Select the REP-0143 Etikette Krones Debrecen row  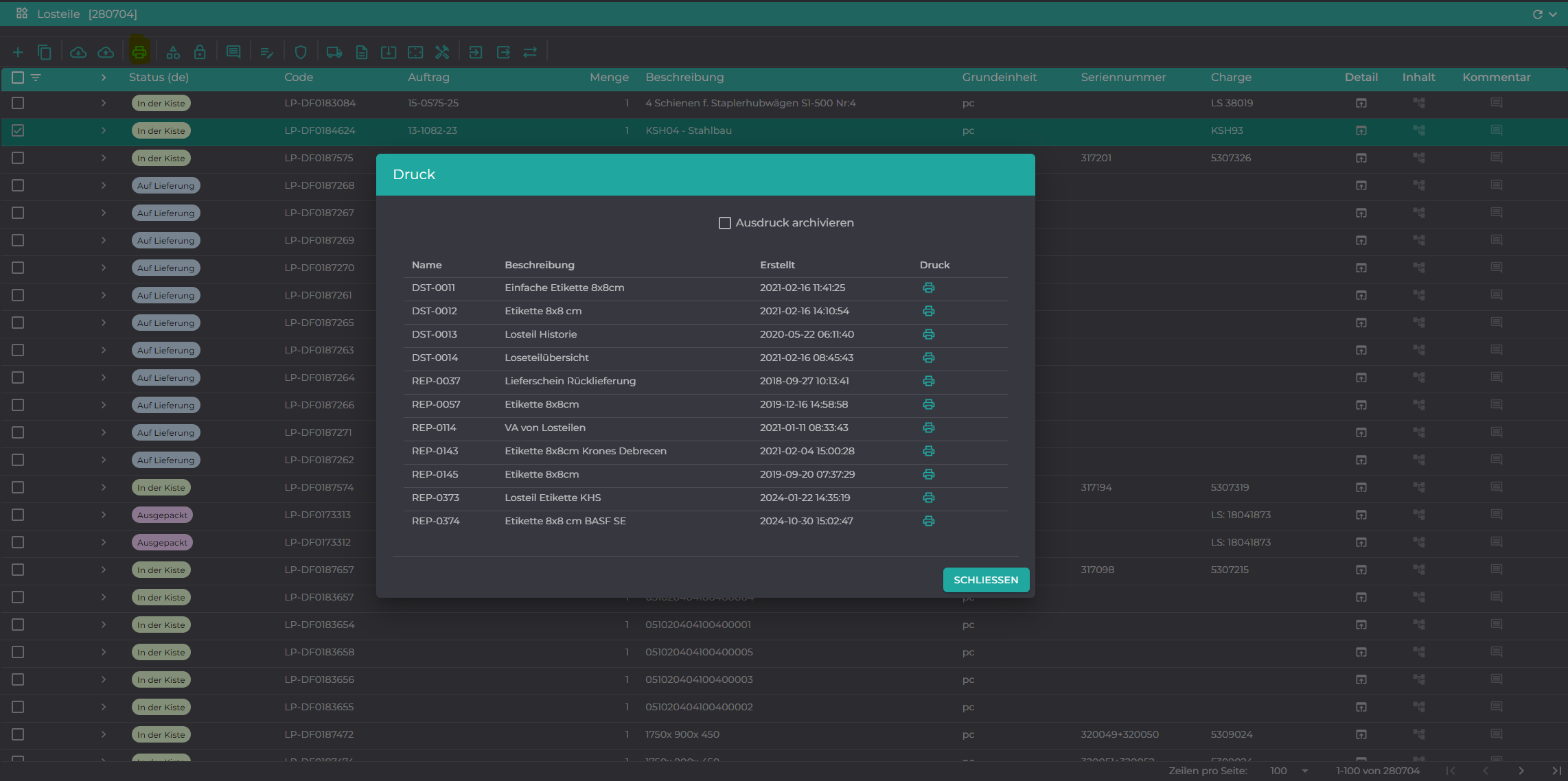coord(706,451)
